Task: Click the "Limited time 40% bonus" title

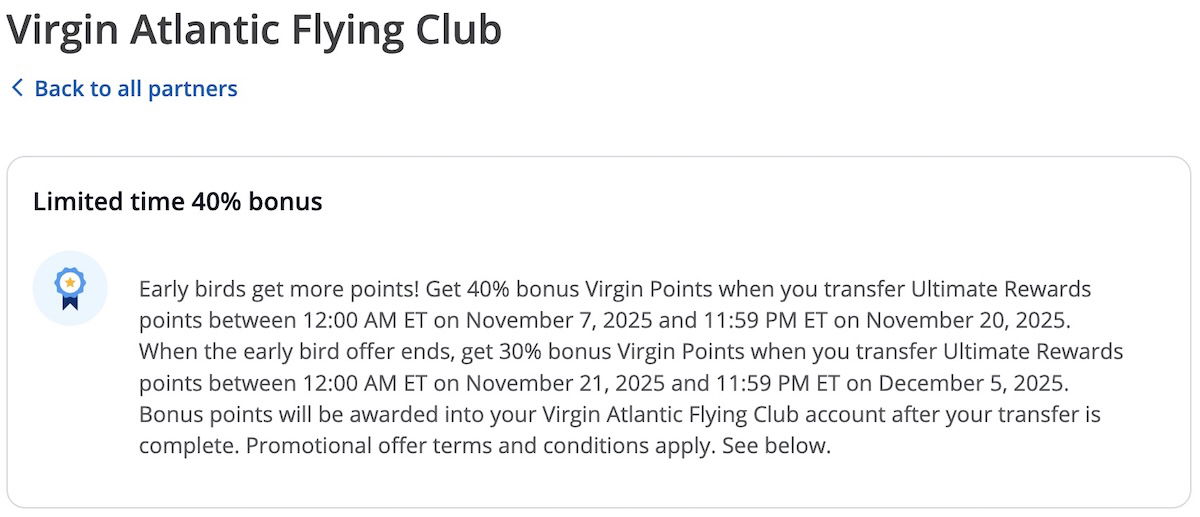Action: 177,201
